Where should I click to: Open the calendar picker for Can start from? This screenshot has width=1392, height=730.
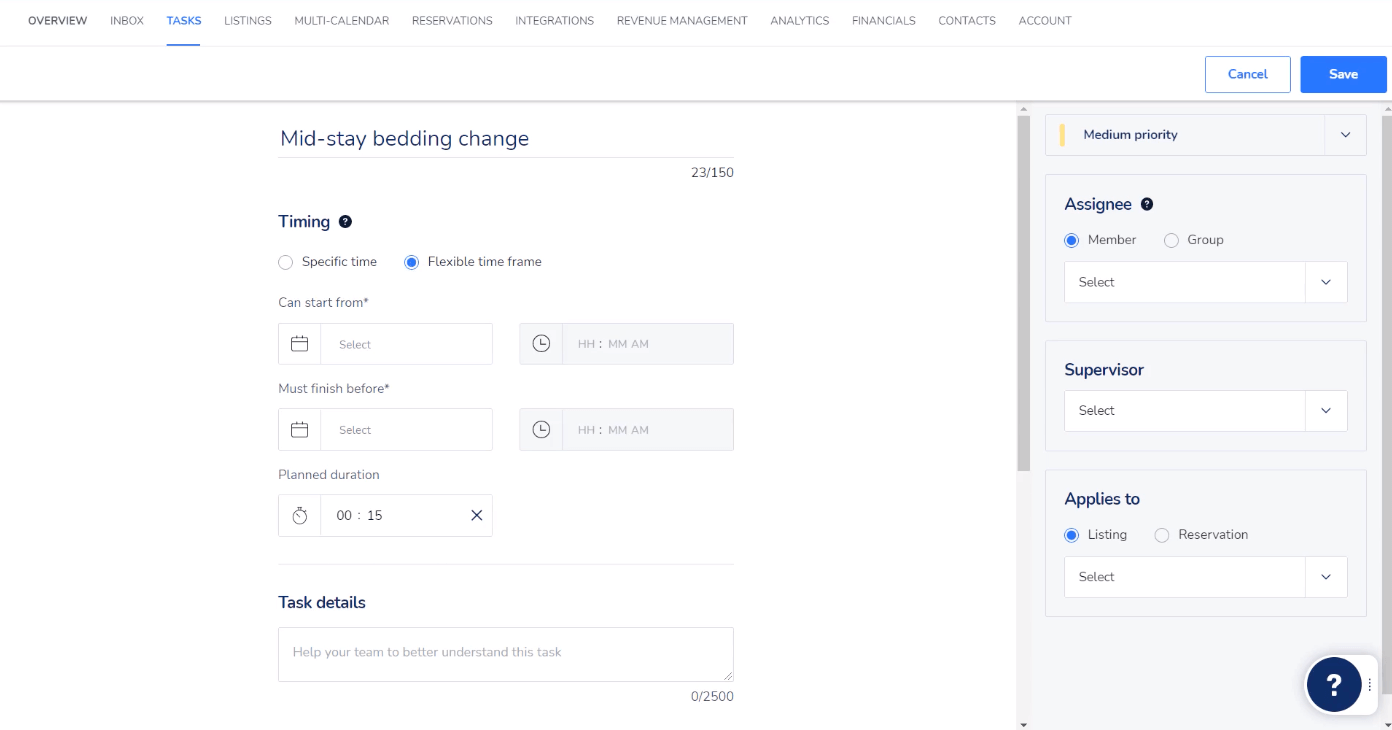(x=299, y=343)
